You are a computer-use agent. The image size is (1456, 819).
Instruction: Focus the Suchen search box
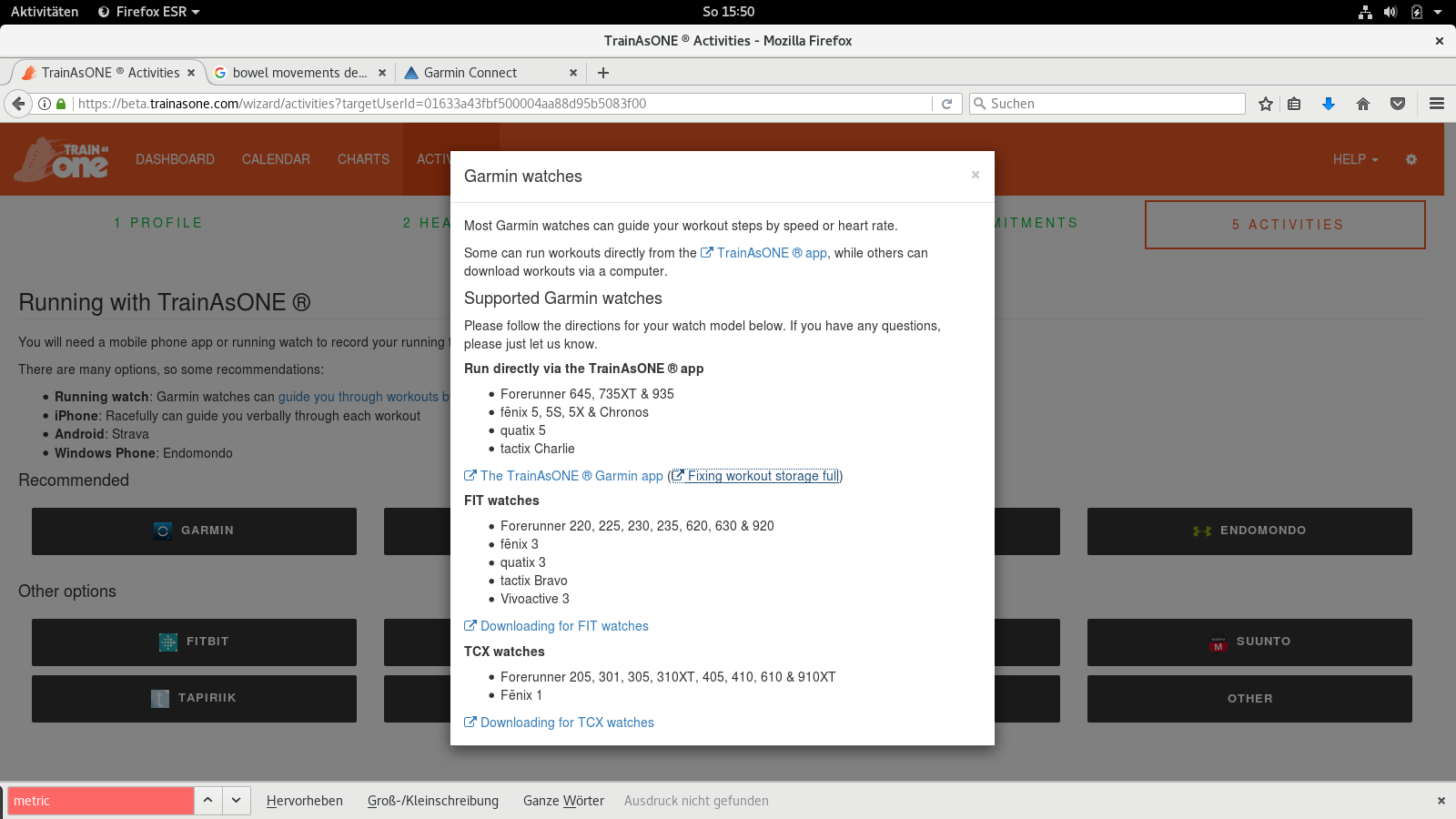coord(1107,104)
